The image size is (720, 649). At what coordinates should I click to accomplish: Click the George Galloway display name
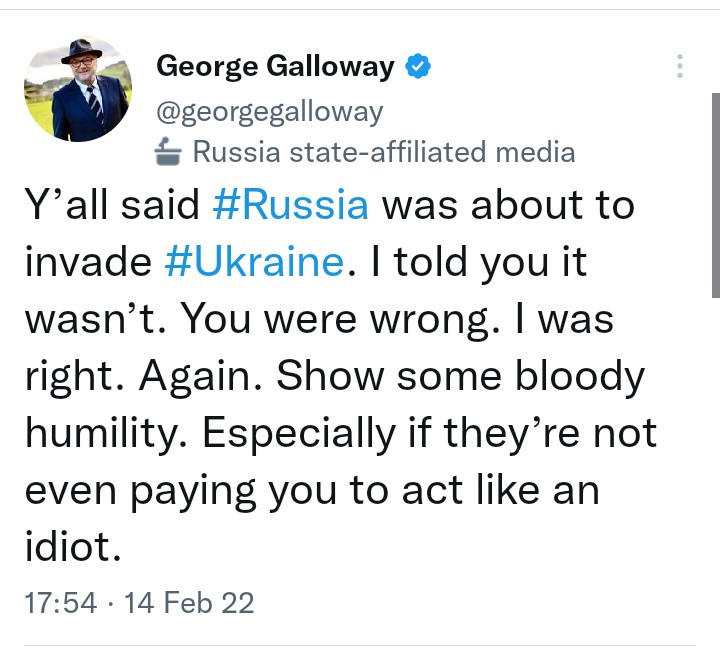click(275, 67)
